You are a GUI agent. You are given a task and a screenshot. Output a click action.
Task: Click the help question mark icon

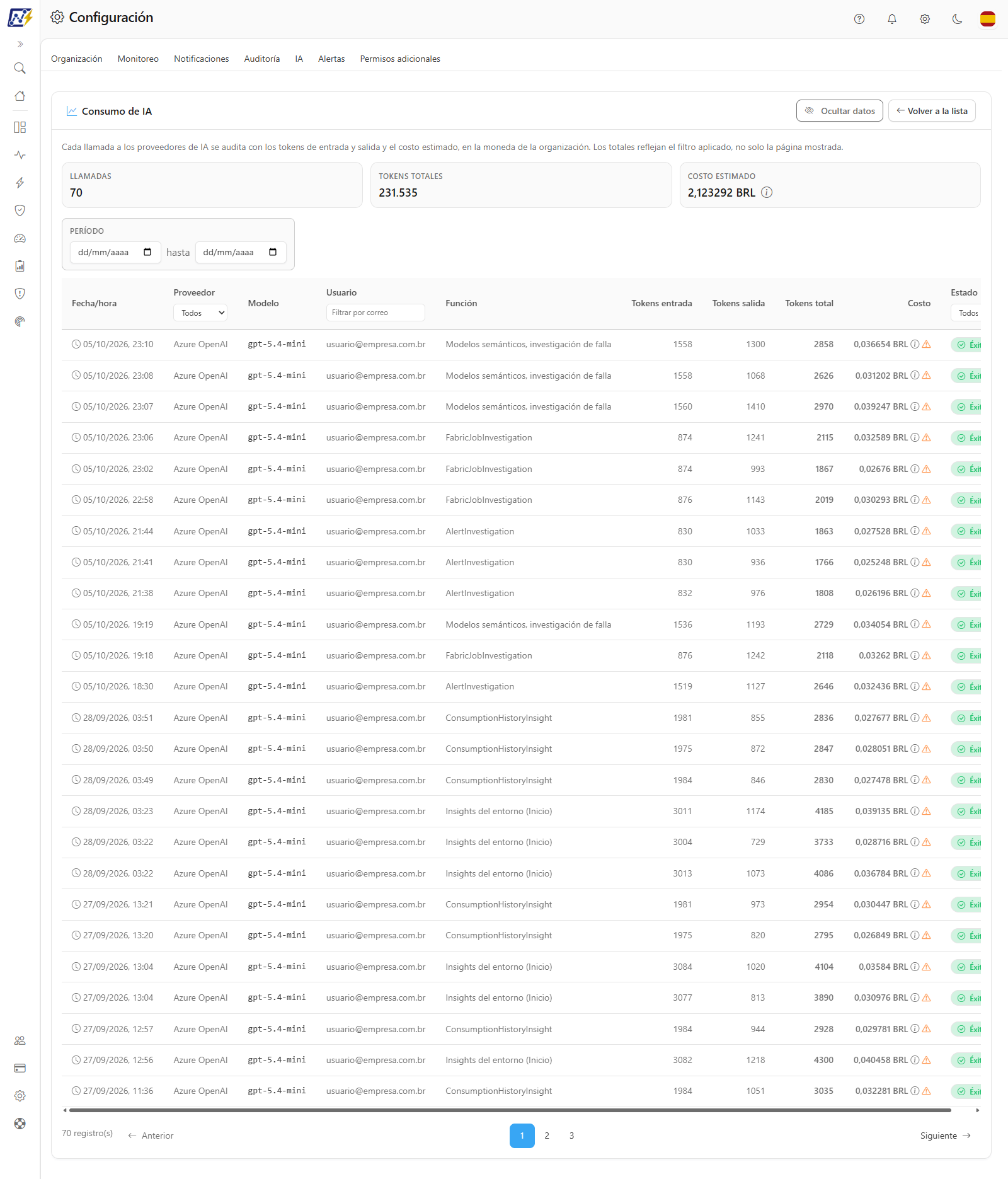(x=859, y=19)
